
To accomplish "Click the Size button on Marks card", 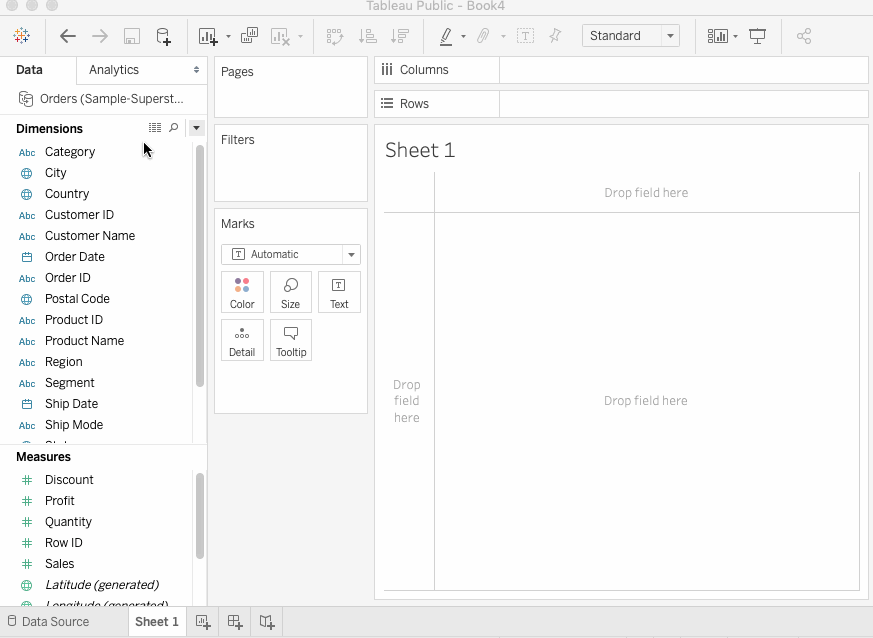I will tap(290, 292).
